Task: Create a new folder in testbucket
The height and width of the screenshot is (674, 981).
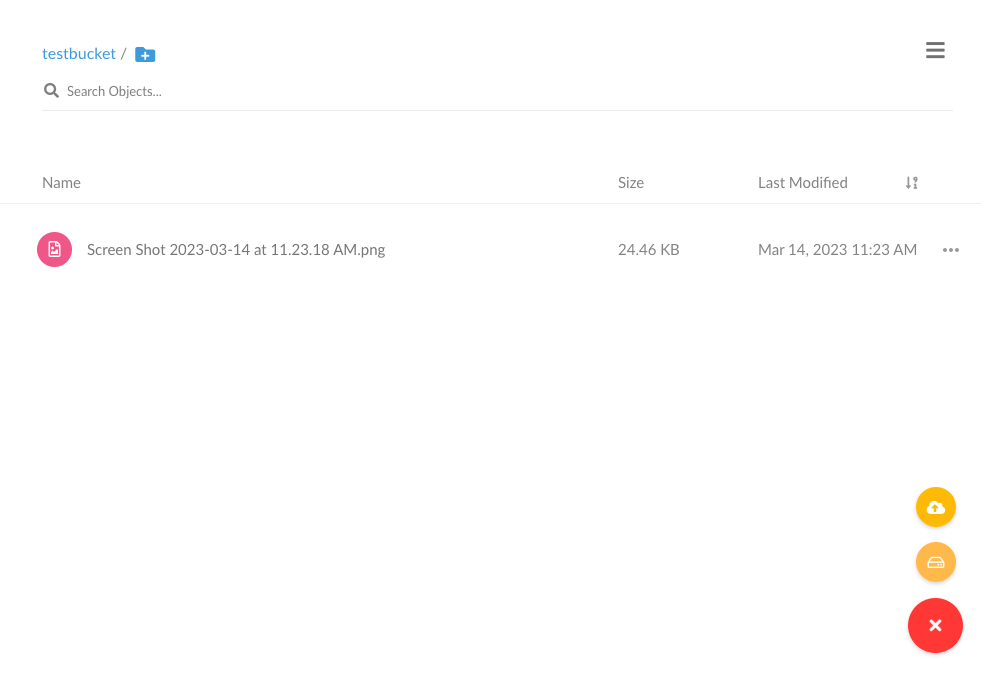Action: (144, 54)
